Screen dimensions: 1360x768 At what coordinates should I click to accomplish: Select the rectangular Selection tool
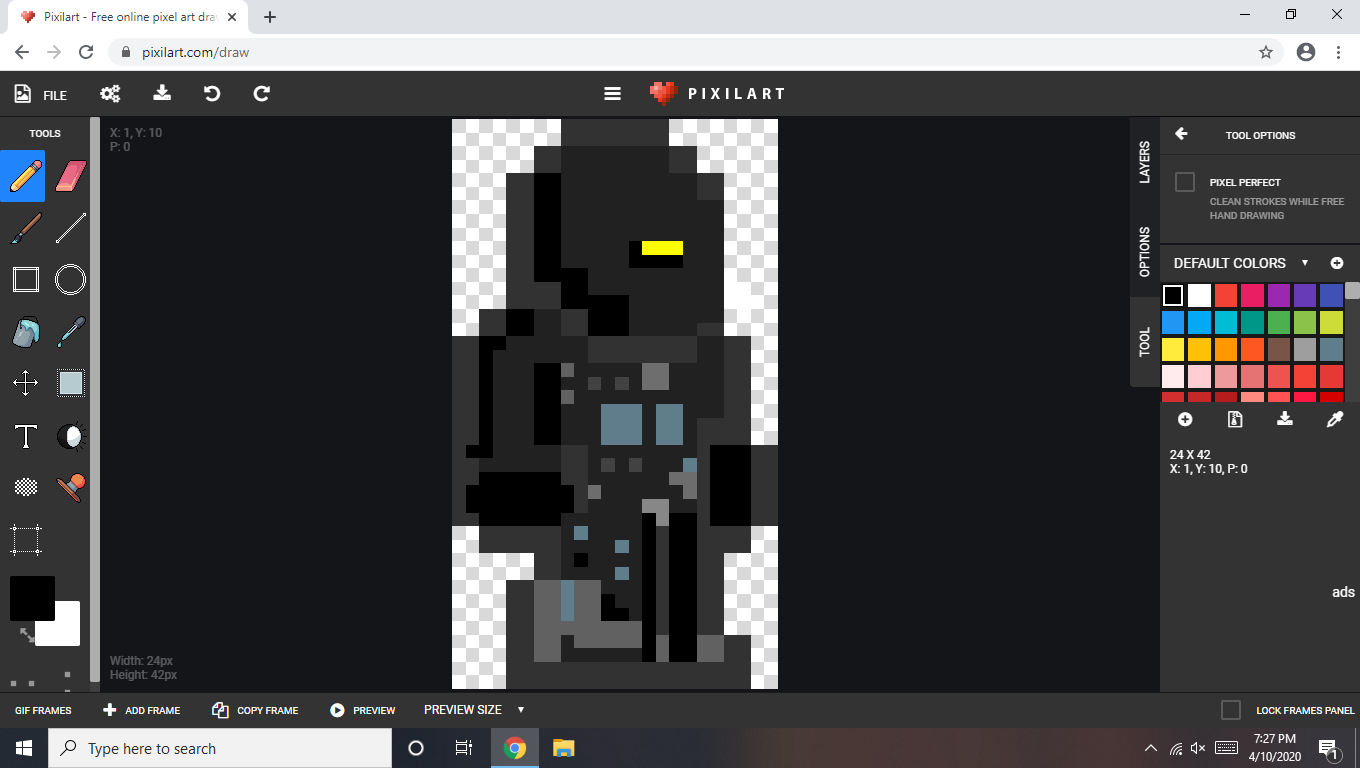71,383
